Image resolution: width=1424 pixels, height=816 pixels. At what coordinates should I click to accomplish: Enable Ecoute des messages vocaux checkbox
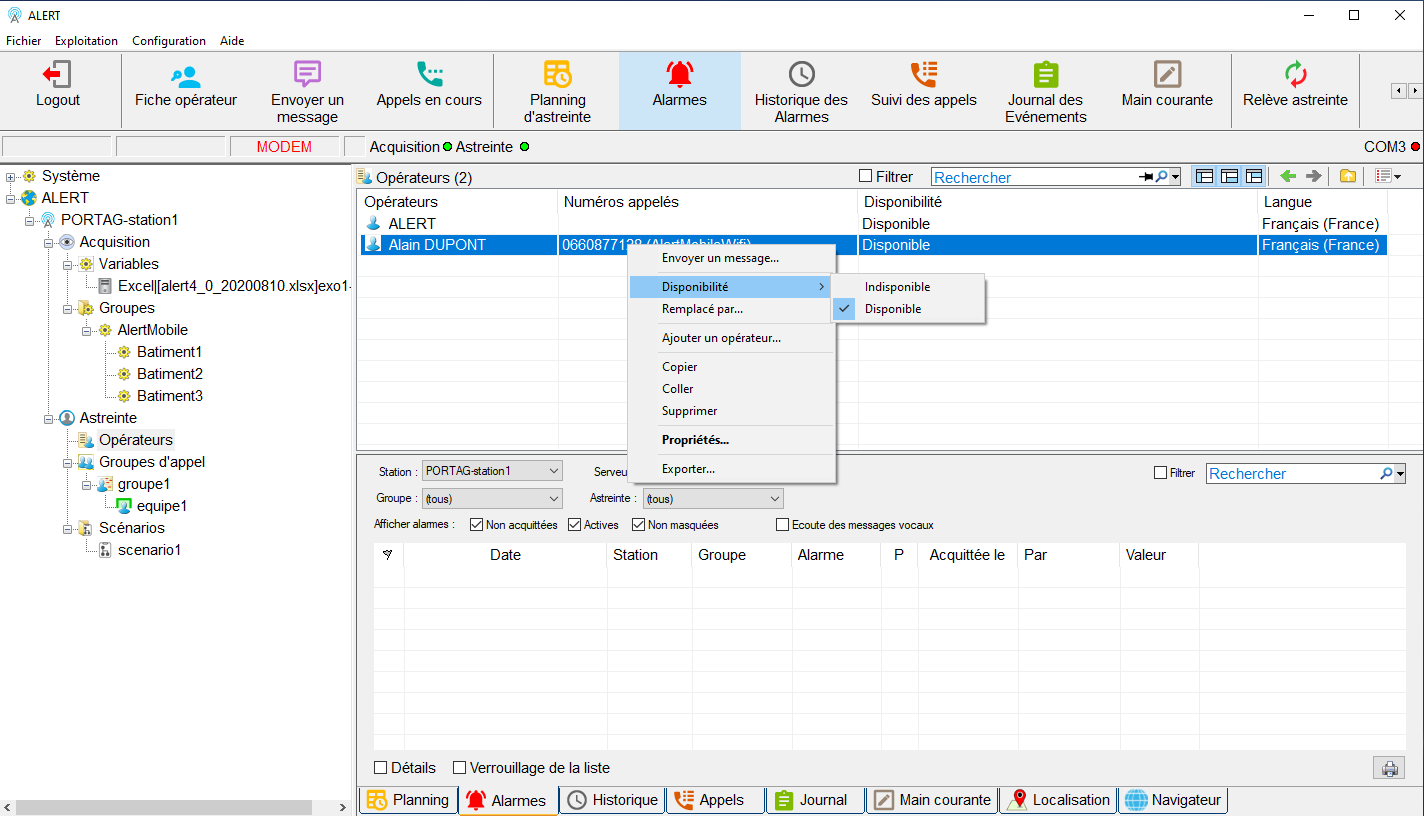pos(783,525)
